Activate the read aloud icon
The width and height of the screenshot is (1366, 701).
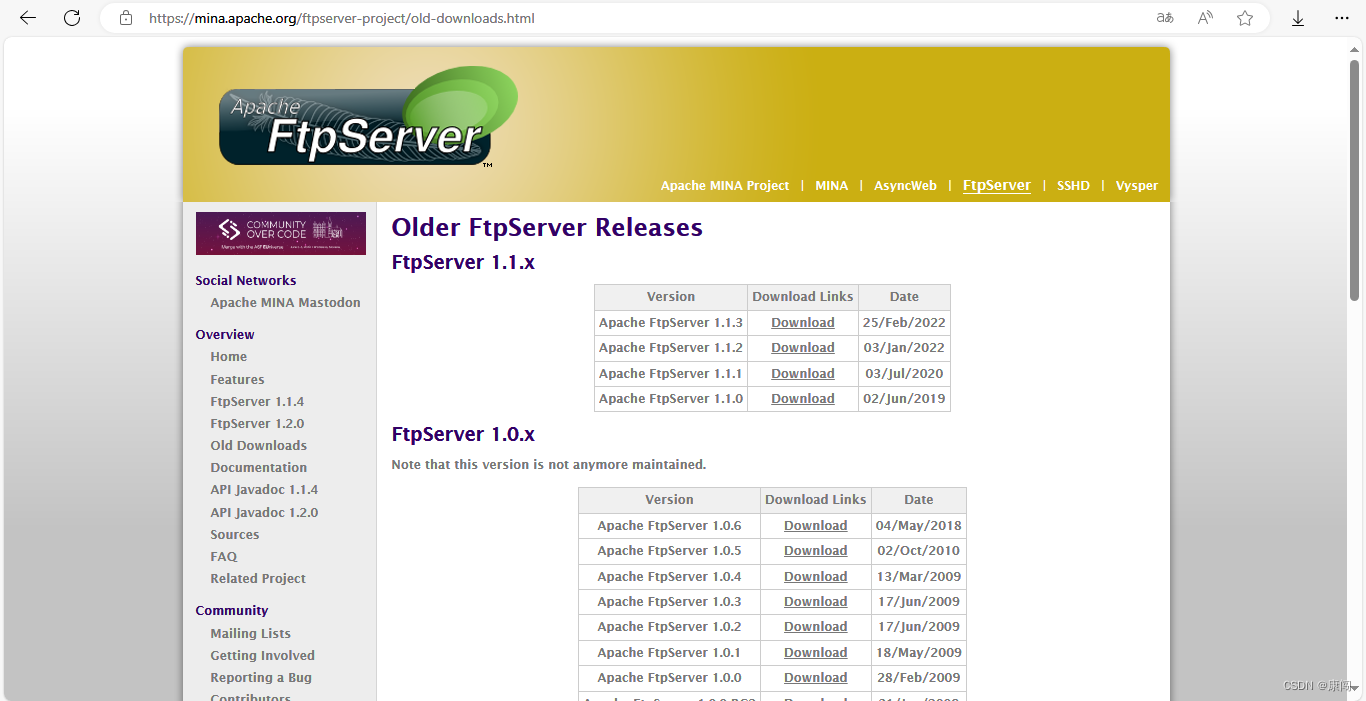[x=1205, y=18]
